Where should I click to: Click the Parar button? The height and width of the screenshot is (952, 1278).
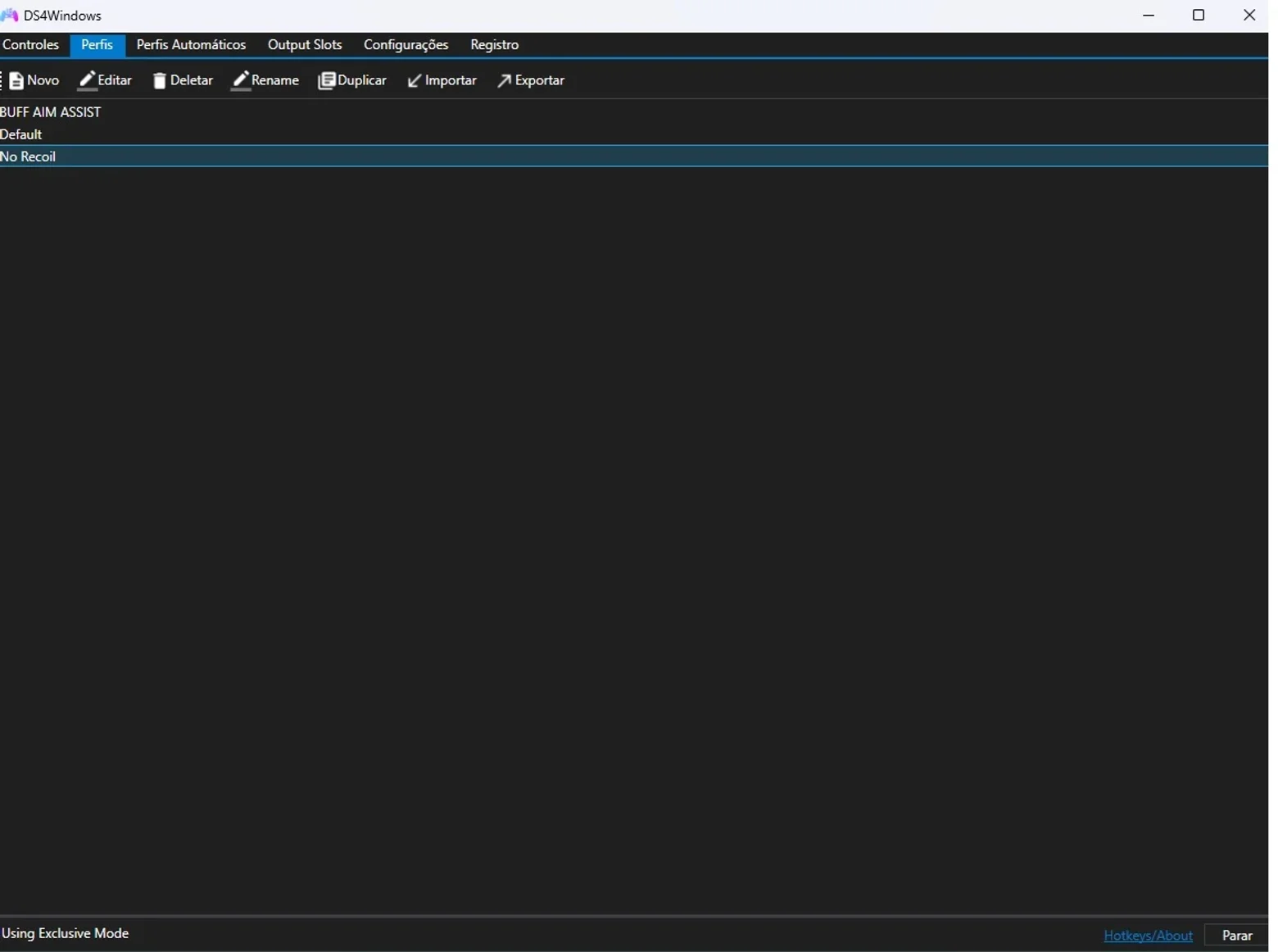click(x=1237, y=936)
